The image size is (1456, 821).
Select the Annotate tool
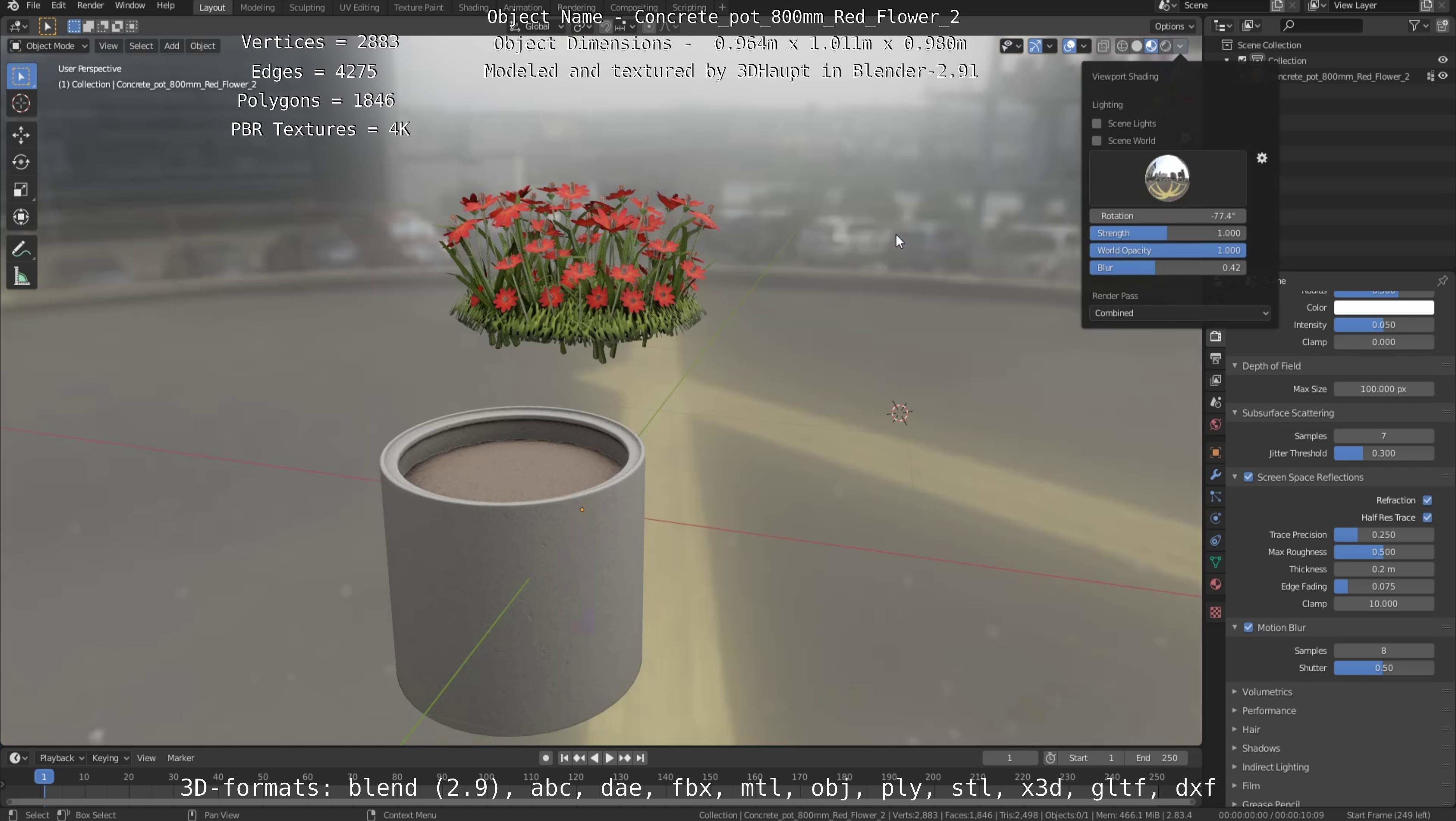click(21, 249)
